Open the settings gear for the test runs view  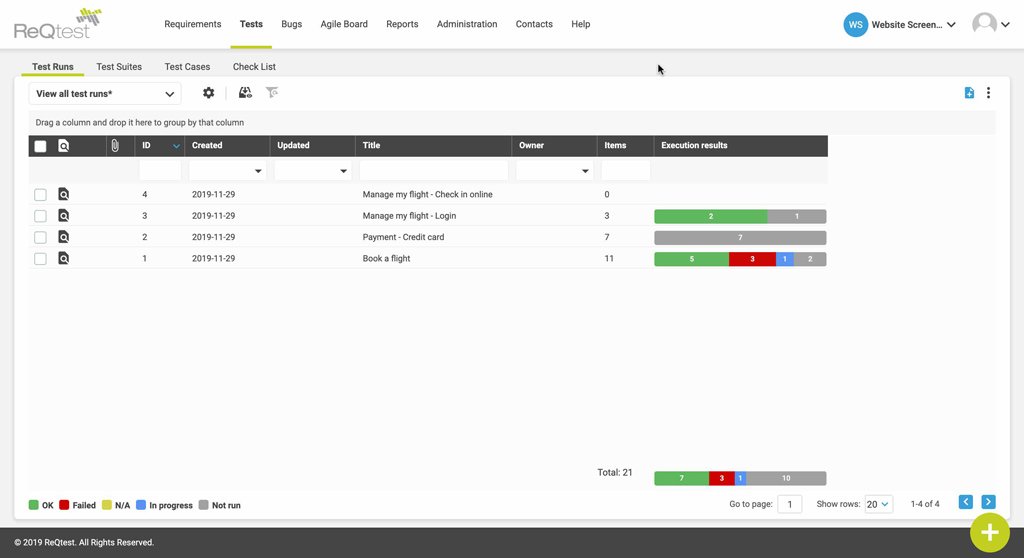(208, 93)
